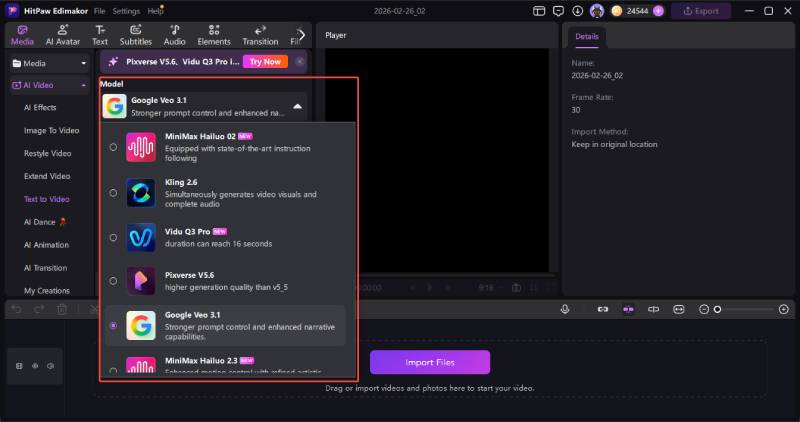This screenshot has height=422, width=800.
Task: Open the Settings menu
Action: [126, 11]
